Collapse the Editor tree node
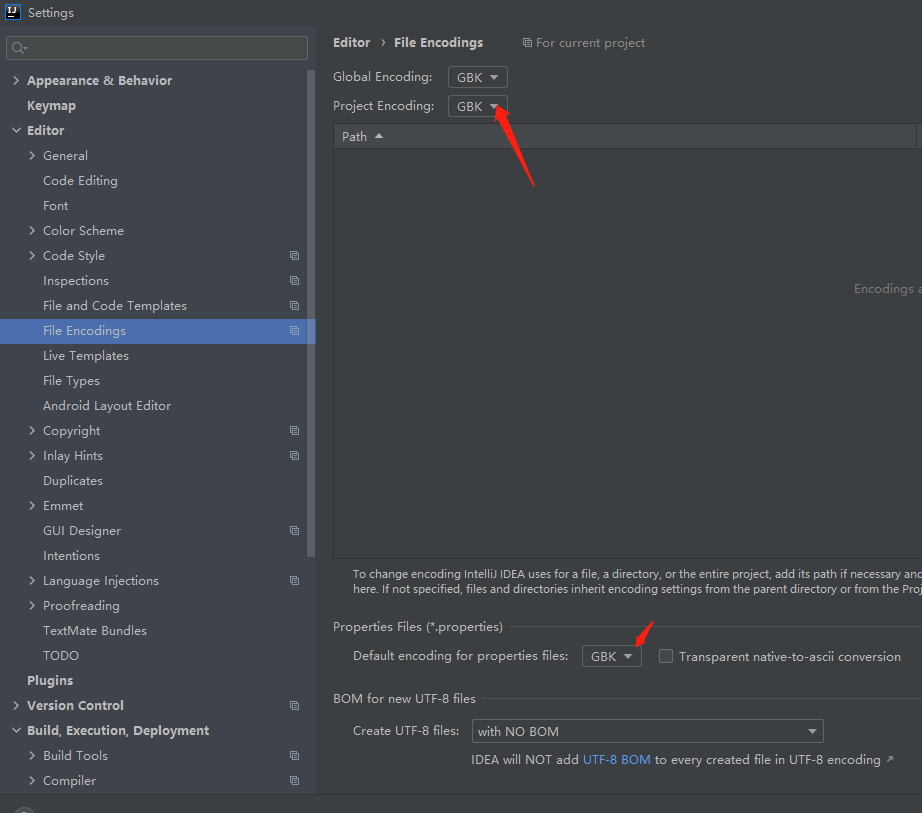Screen dimensions: 922x813 click(16, 130)
